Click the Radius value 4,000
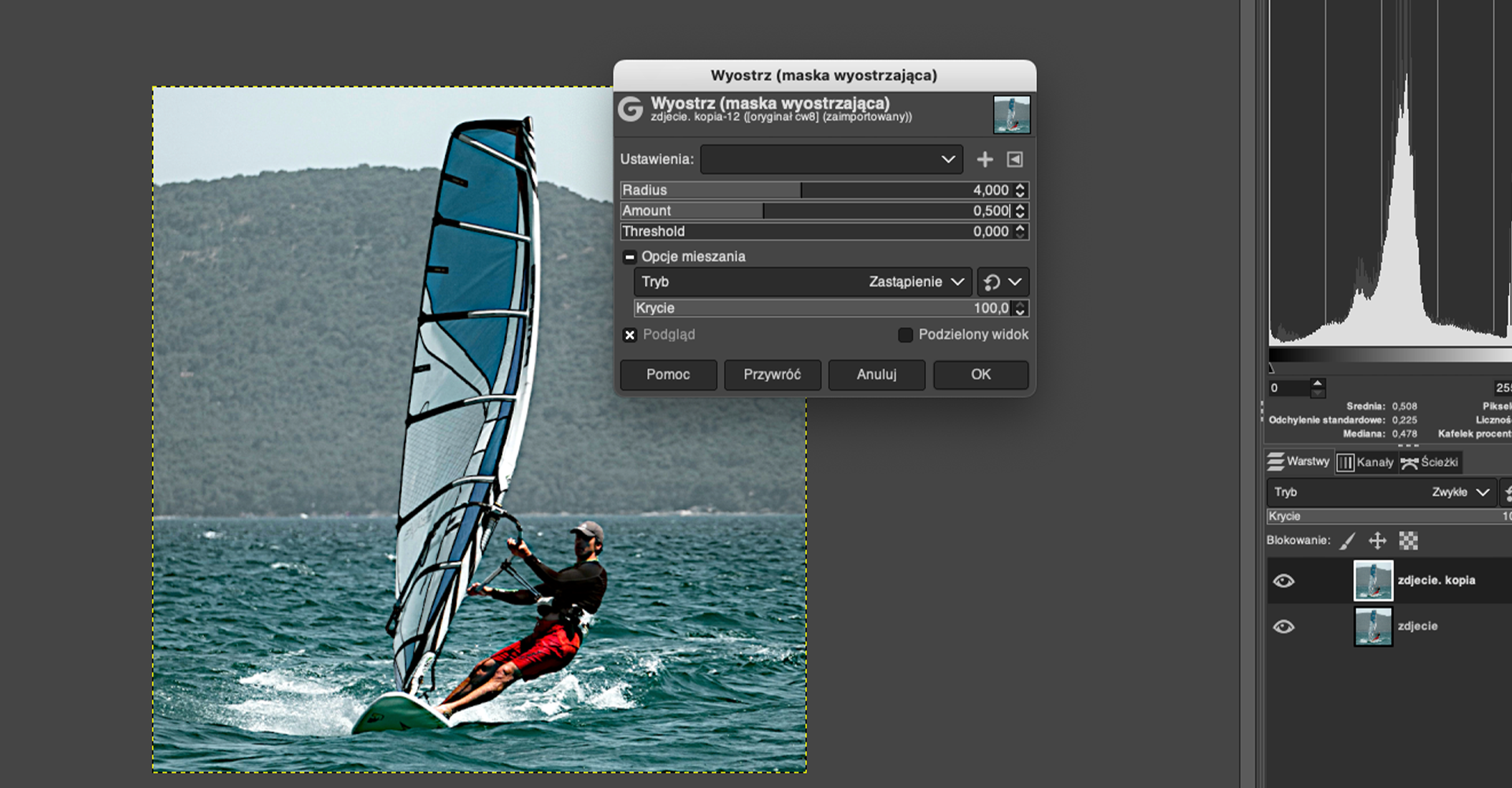 pos(991,190)
